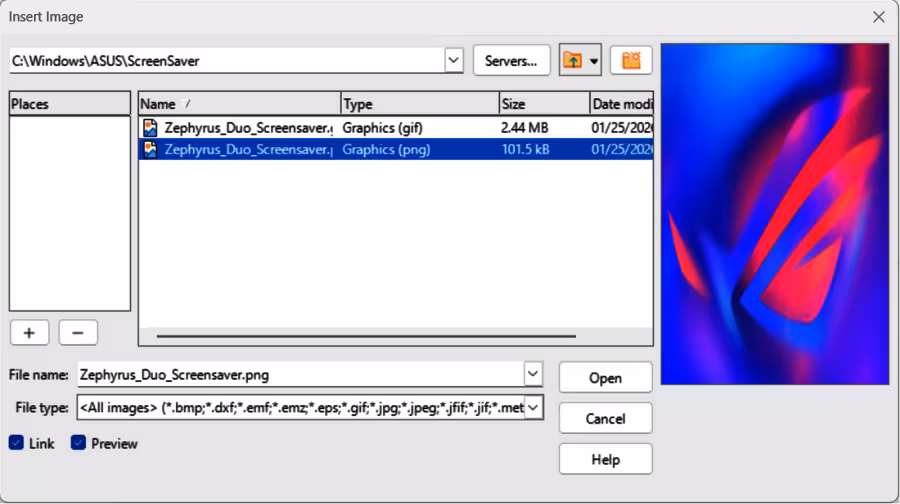The width and height of the screenshot is (900, 504).
Task: Click the horizontal scrollbar of file list
Action: point(366,336)
